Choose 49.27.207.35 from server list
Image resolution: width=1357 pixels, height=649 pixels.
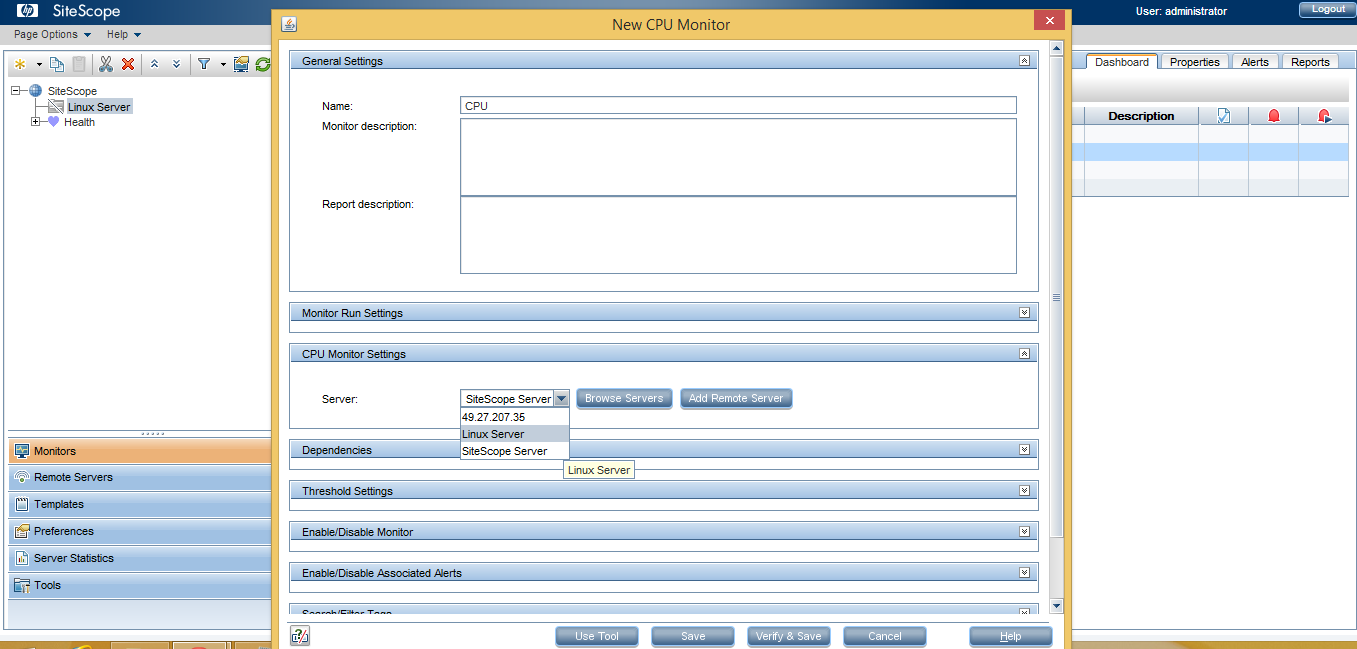[514, 417]
